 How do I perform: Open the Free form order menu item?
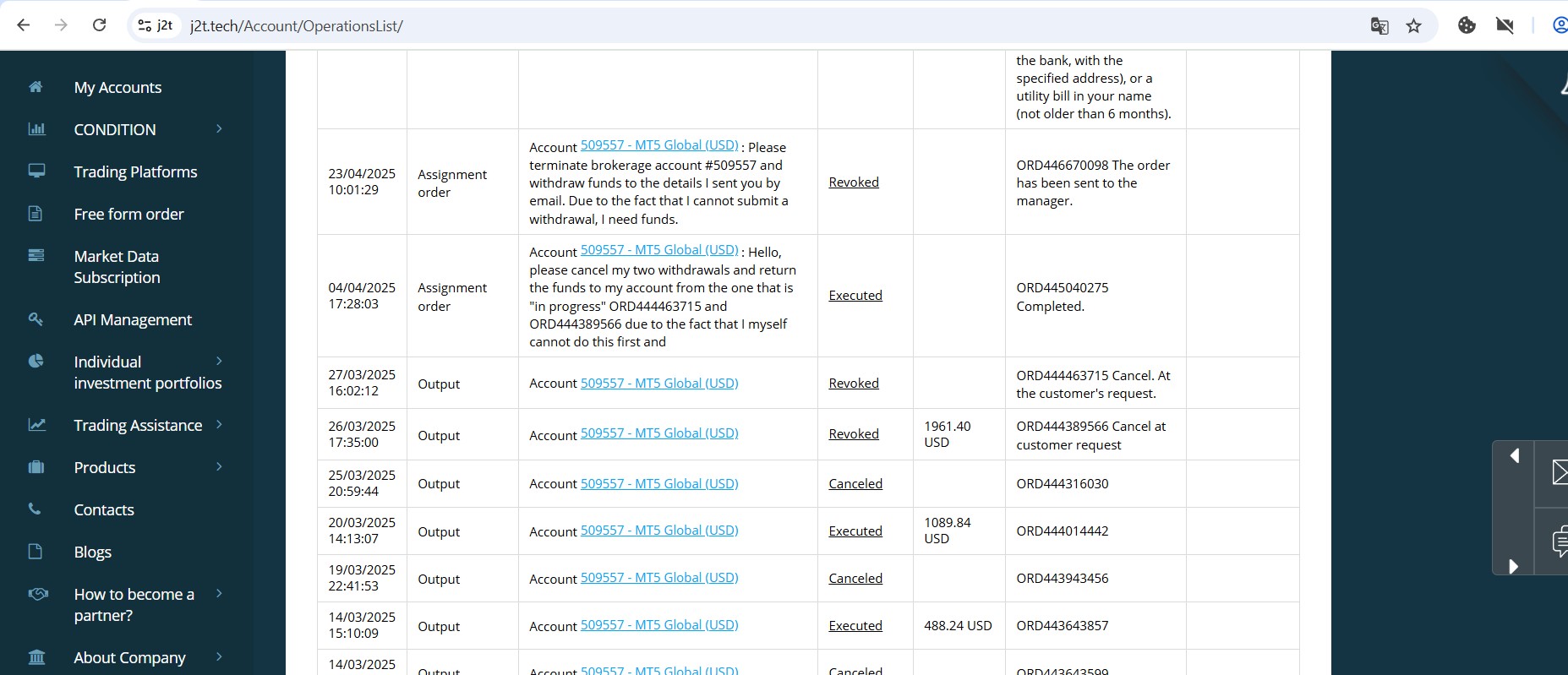pyautogui.click(x=128, y=214)
